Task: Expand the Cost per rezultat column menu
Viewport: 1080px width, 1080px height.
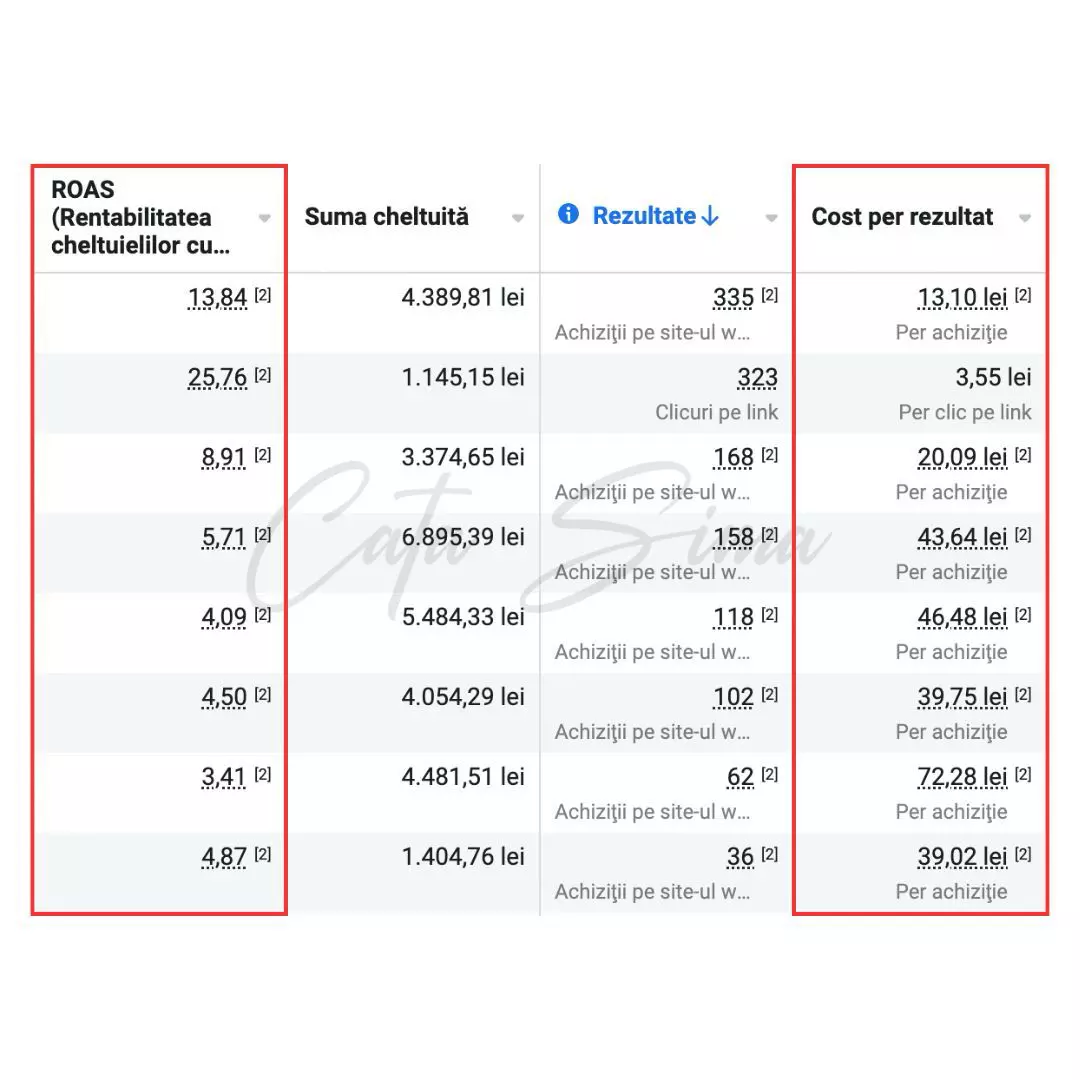Action: click(x=1025, y=218)
